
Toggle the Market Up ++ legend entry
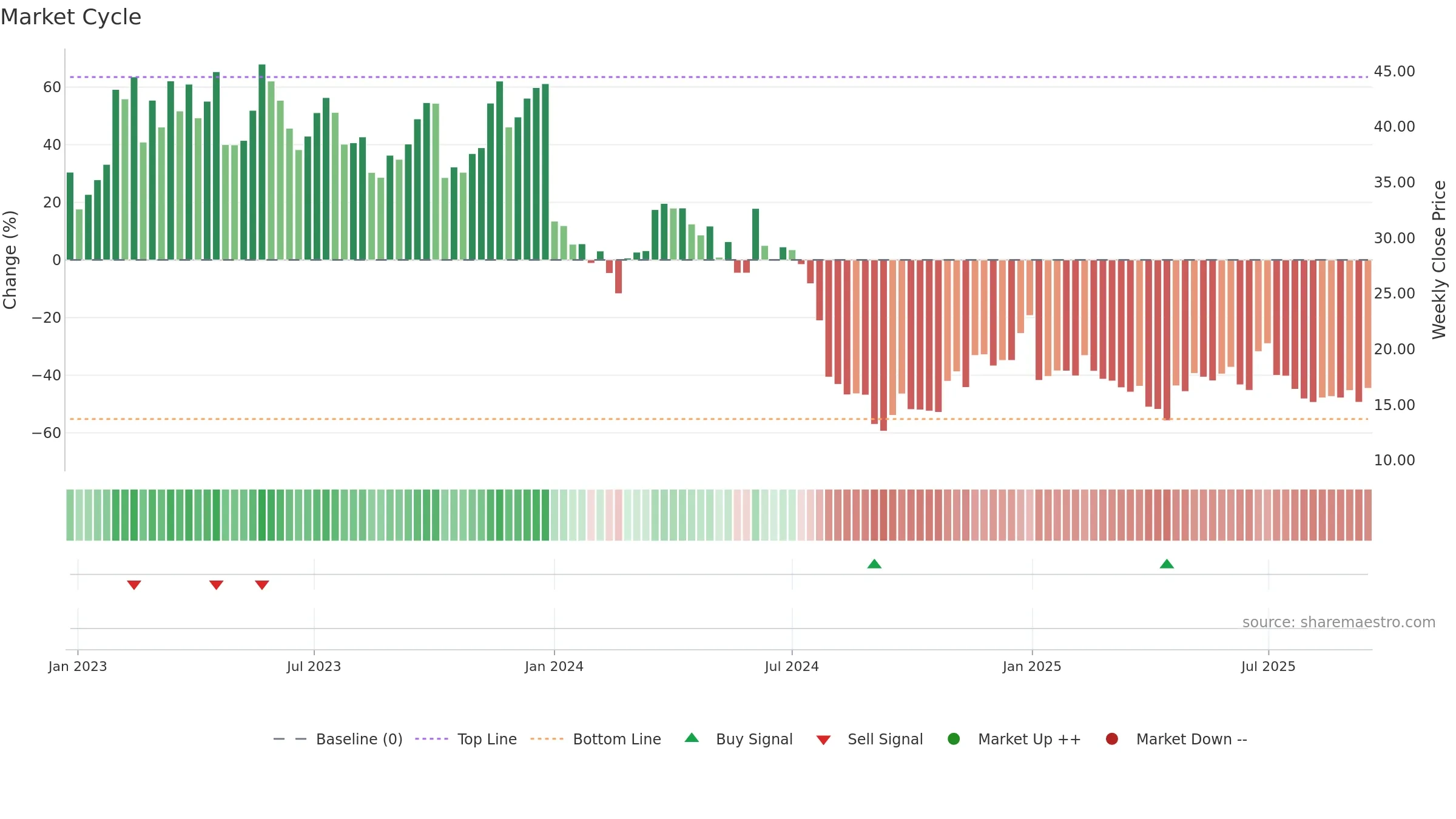point(1014,739)
